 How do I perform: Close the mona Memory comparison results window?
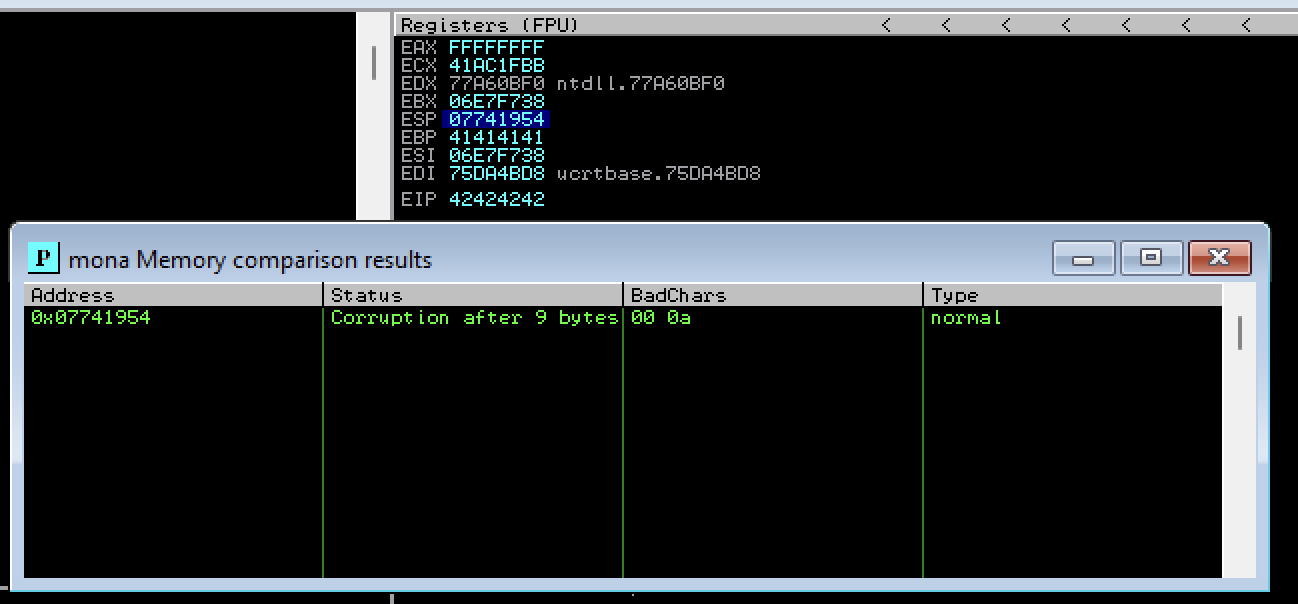[x=1219, y=258]
